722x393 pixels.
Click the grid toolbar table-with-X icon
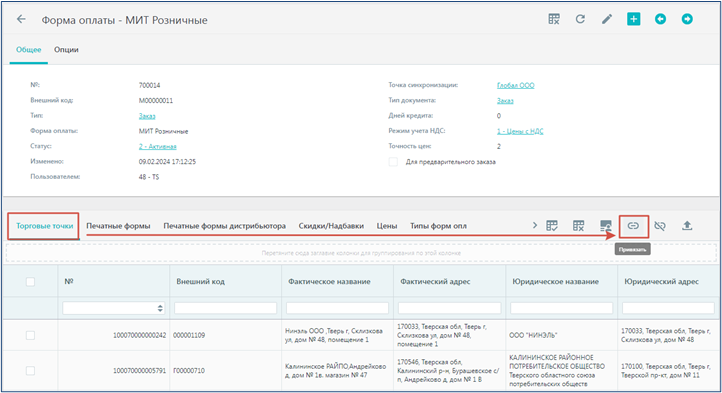pyautogui.click(x=578, y=226)
